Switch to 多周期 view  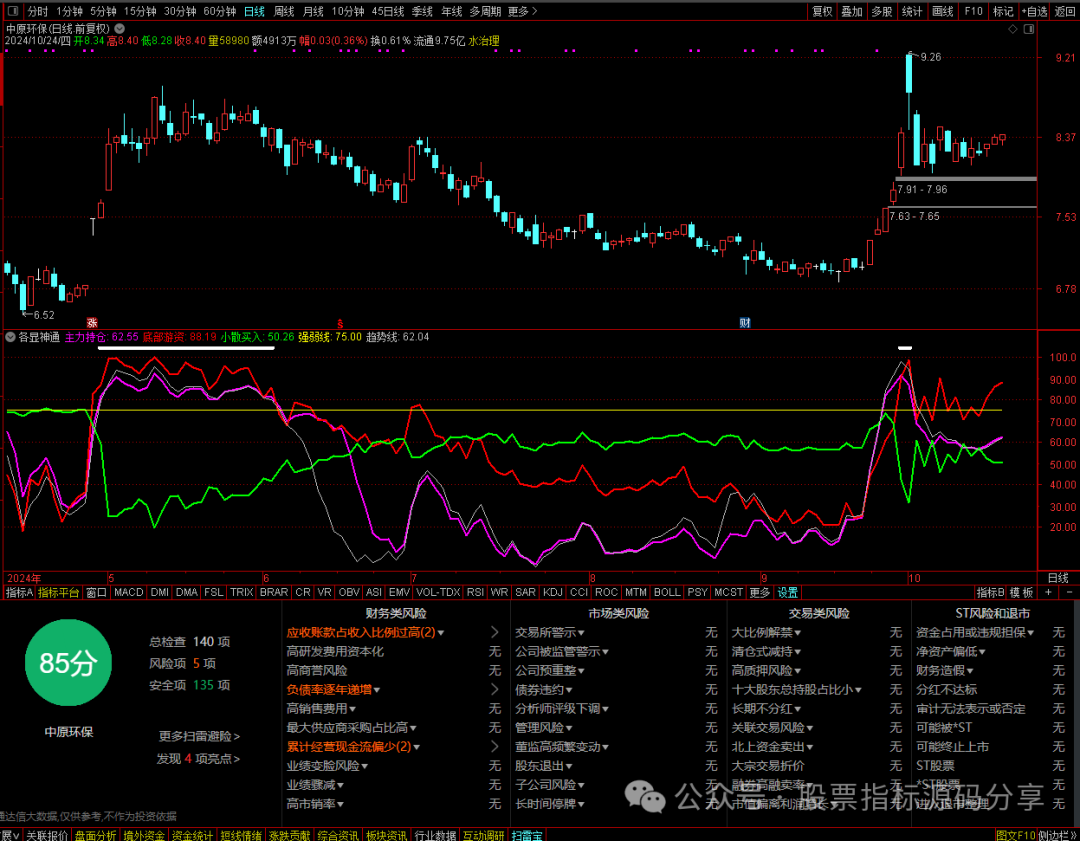[x=485, y=11]
